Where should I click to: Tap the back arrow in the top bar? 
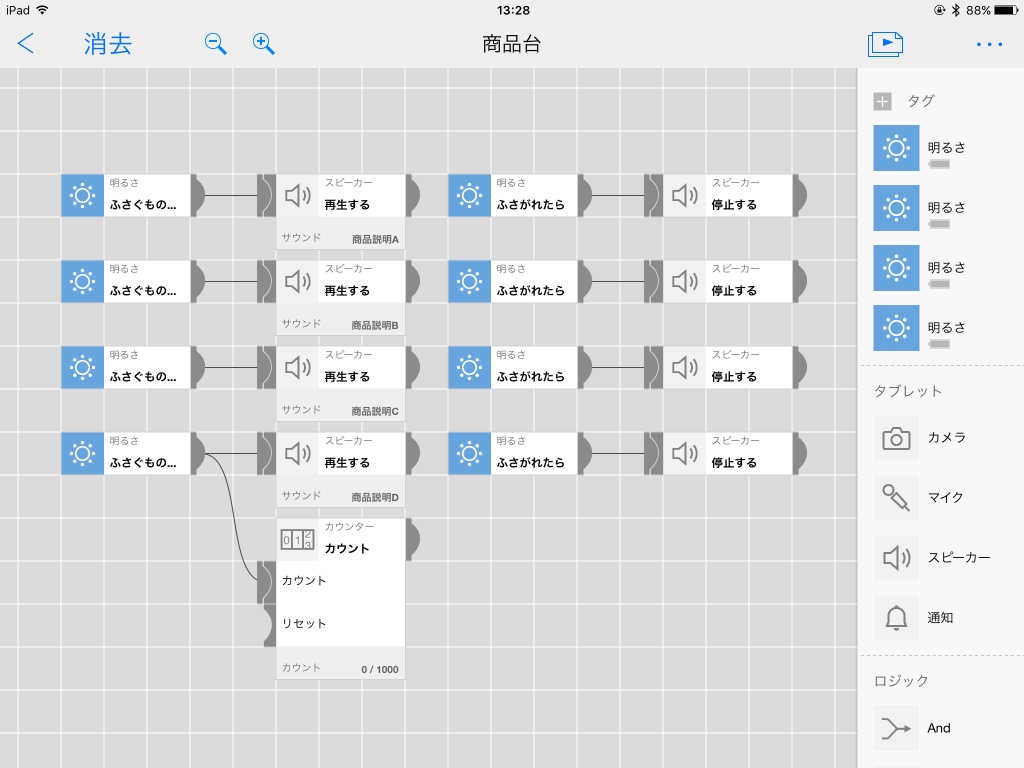(25, 44)
